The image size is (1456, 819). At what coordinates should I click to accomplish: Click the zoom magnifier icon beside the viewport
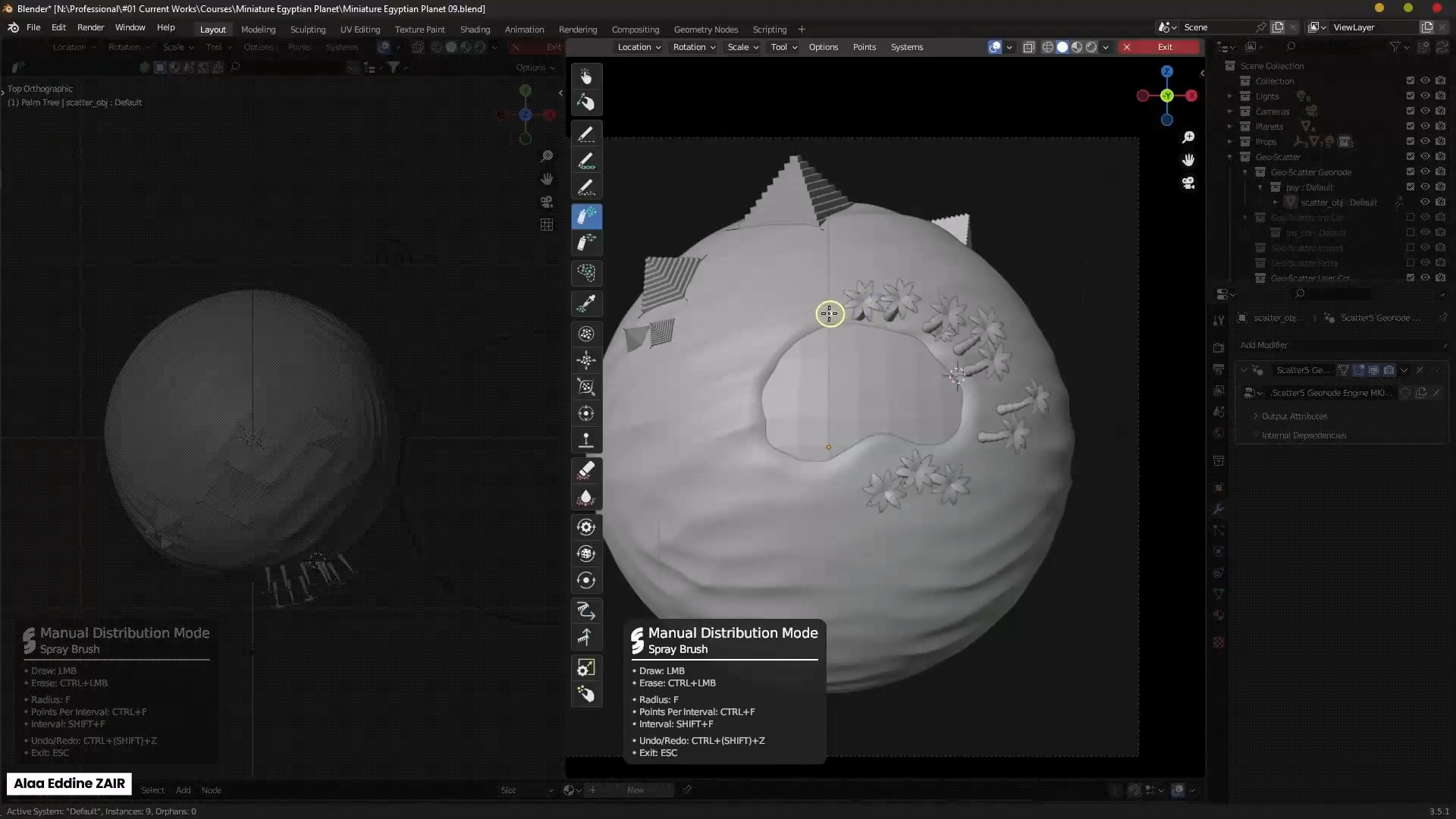[x=1188, y=137]
